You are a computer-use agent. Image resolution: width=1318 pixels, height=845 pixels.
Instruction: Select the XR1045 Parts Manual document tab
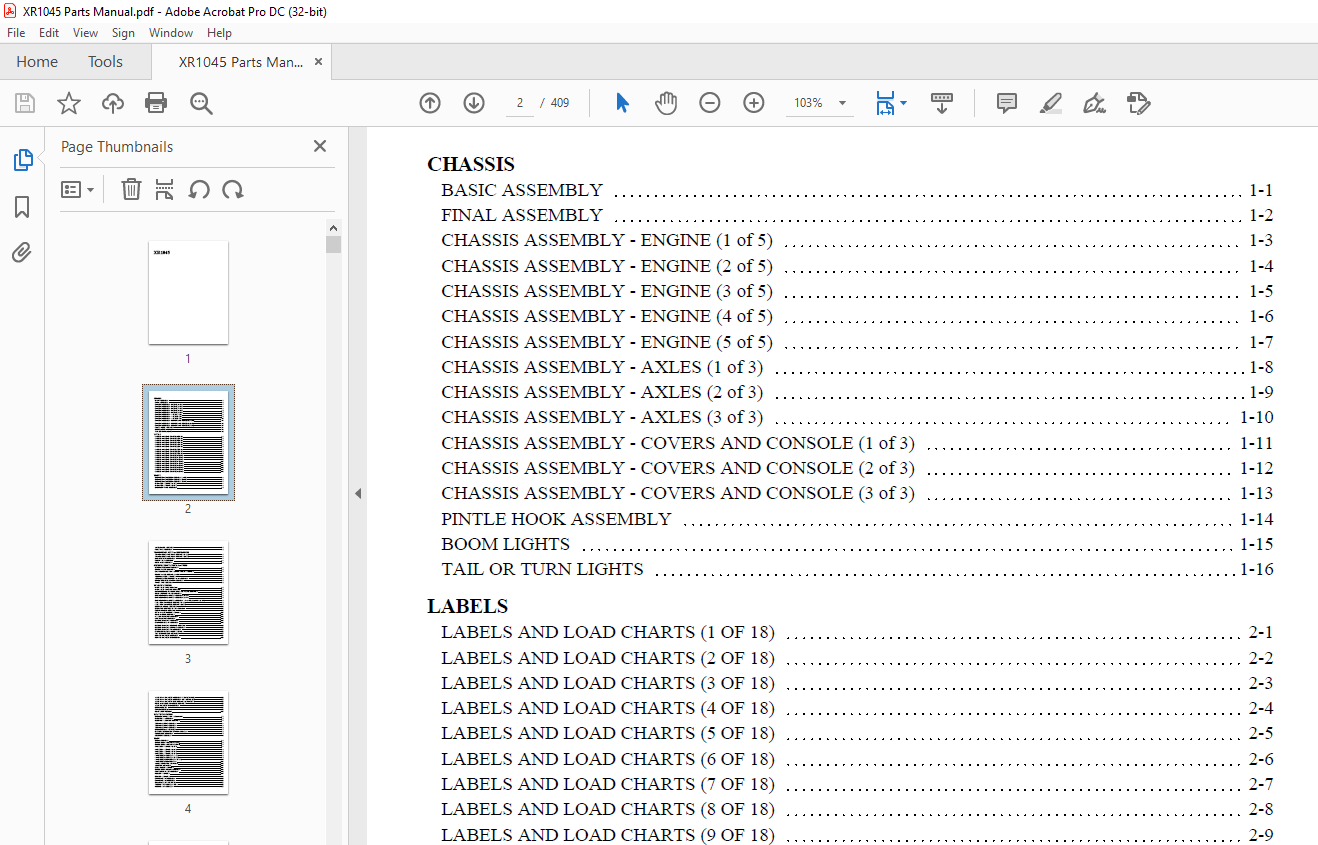coord(241,62)
